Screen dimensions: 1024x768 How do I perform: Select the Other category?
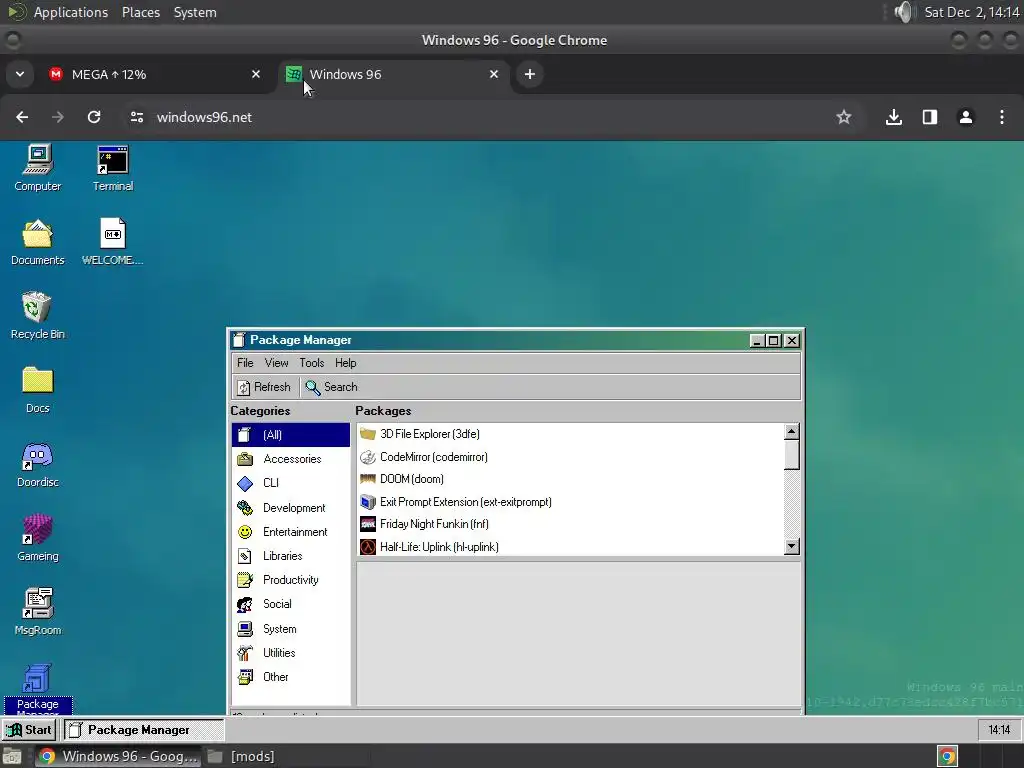click(291, 677)
